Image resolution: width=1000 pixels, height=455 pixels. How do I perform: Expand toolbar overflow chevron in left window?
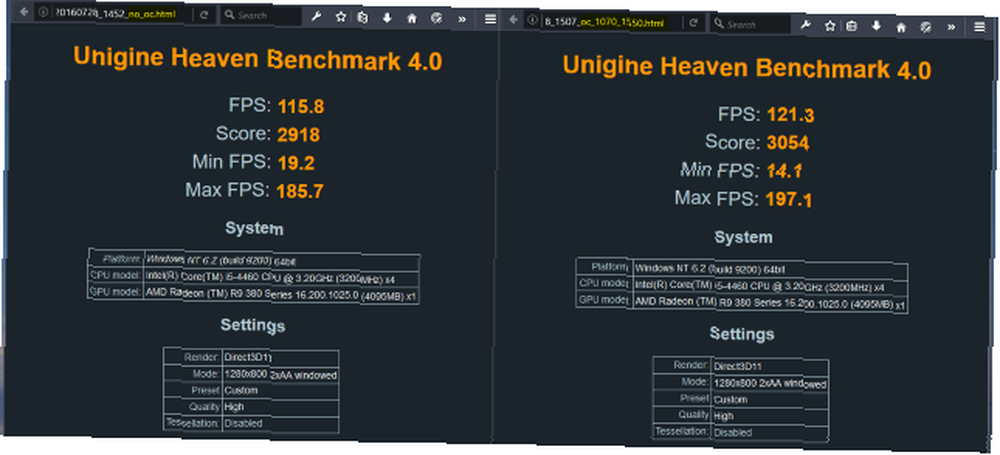coord(462,19)
